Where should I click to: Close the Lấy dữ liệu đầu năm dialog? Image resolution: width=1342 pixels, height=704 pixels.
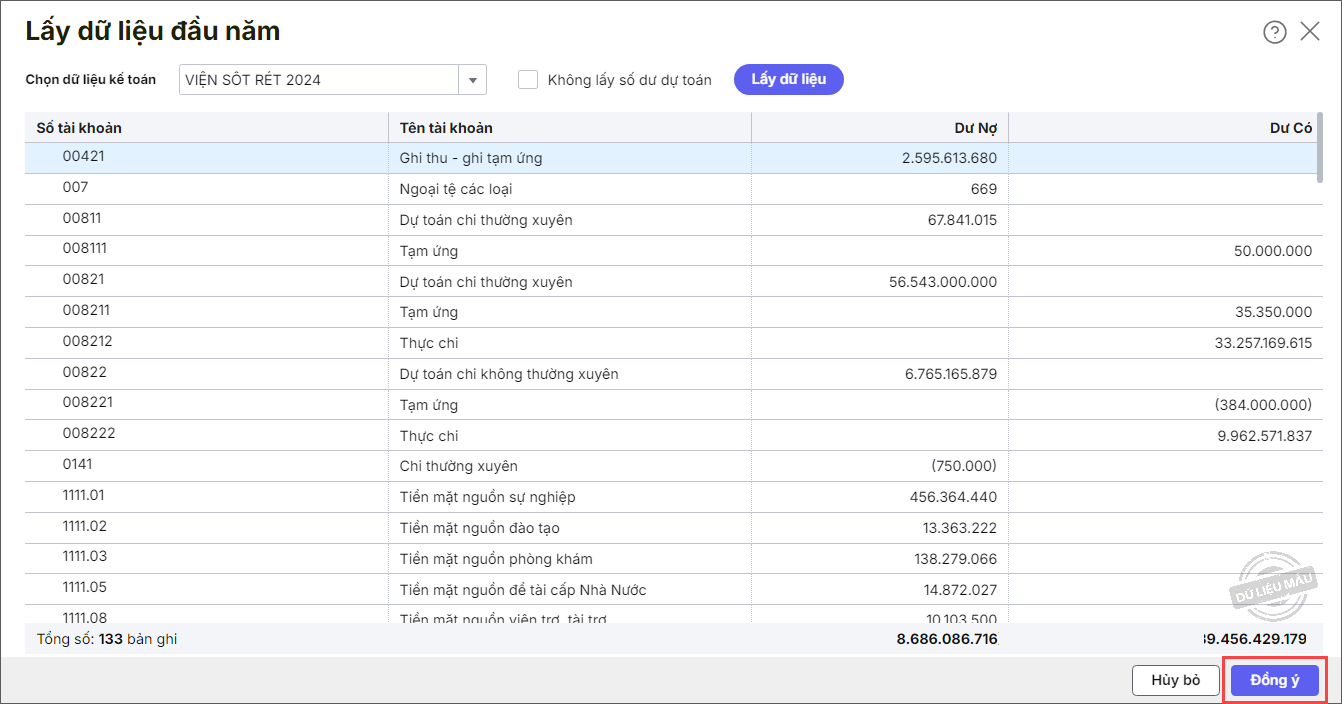click(1310, 32)
